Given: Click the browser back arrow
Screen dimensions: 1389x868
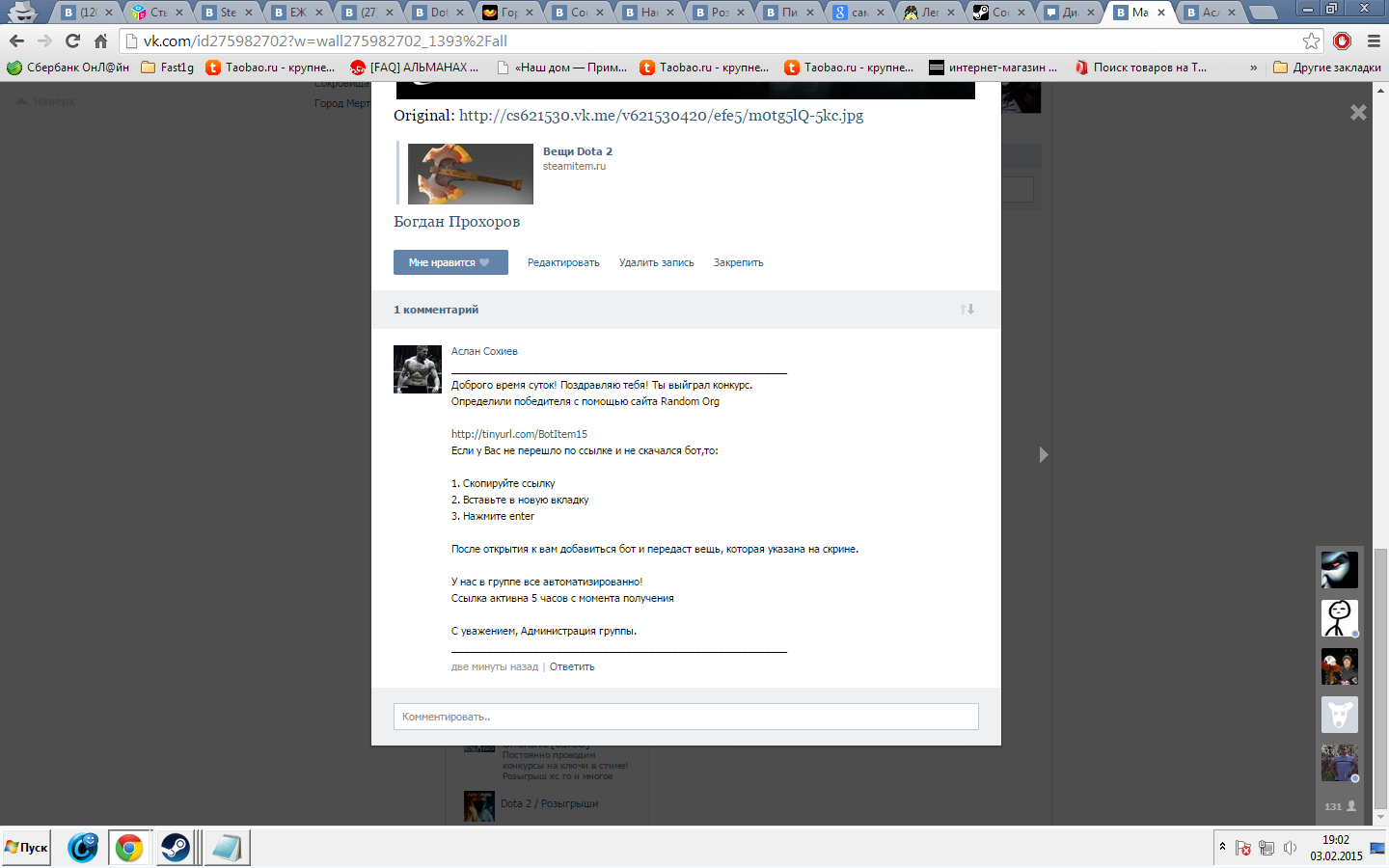Looking at the screenshot, I should pos(16,41).
